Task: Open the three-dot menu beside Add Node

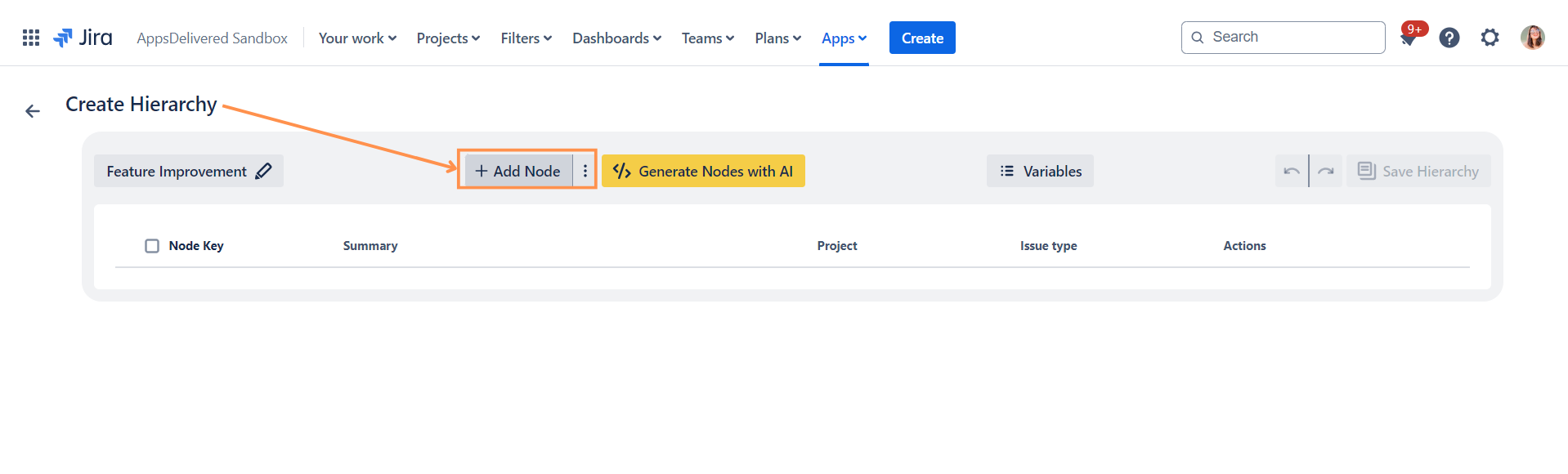Action: [585, 171]
